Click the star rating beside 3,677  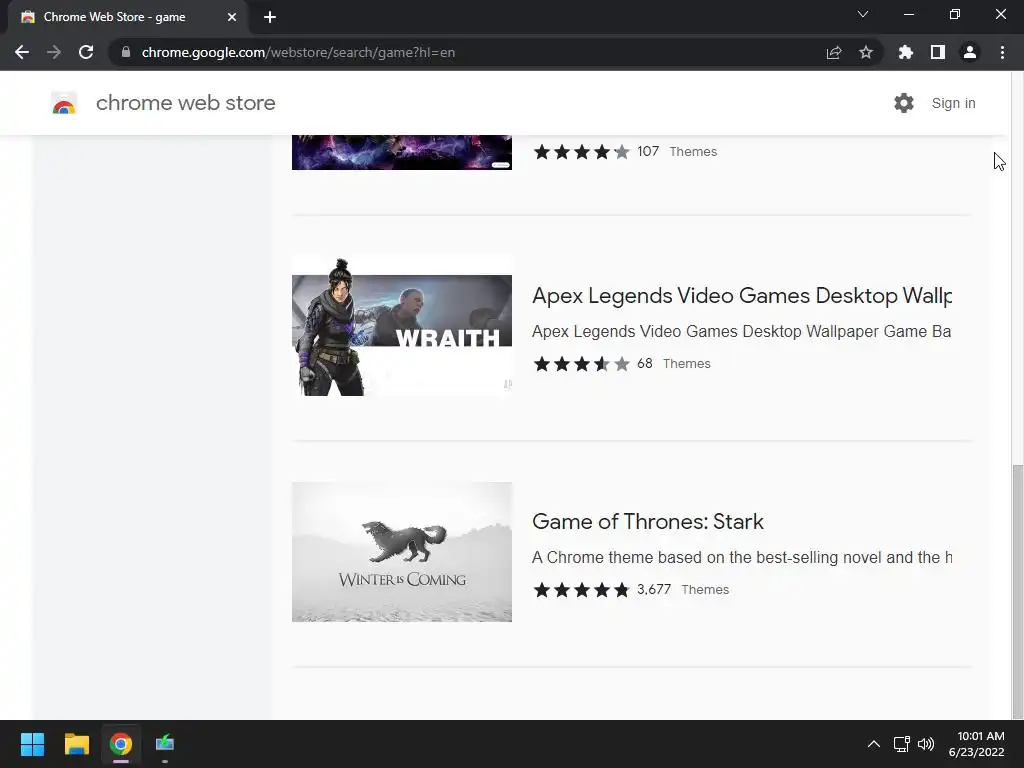point(581,590)
